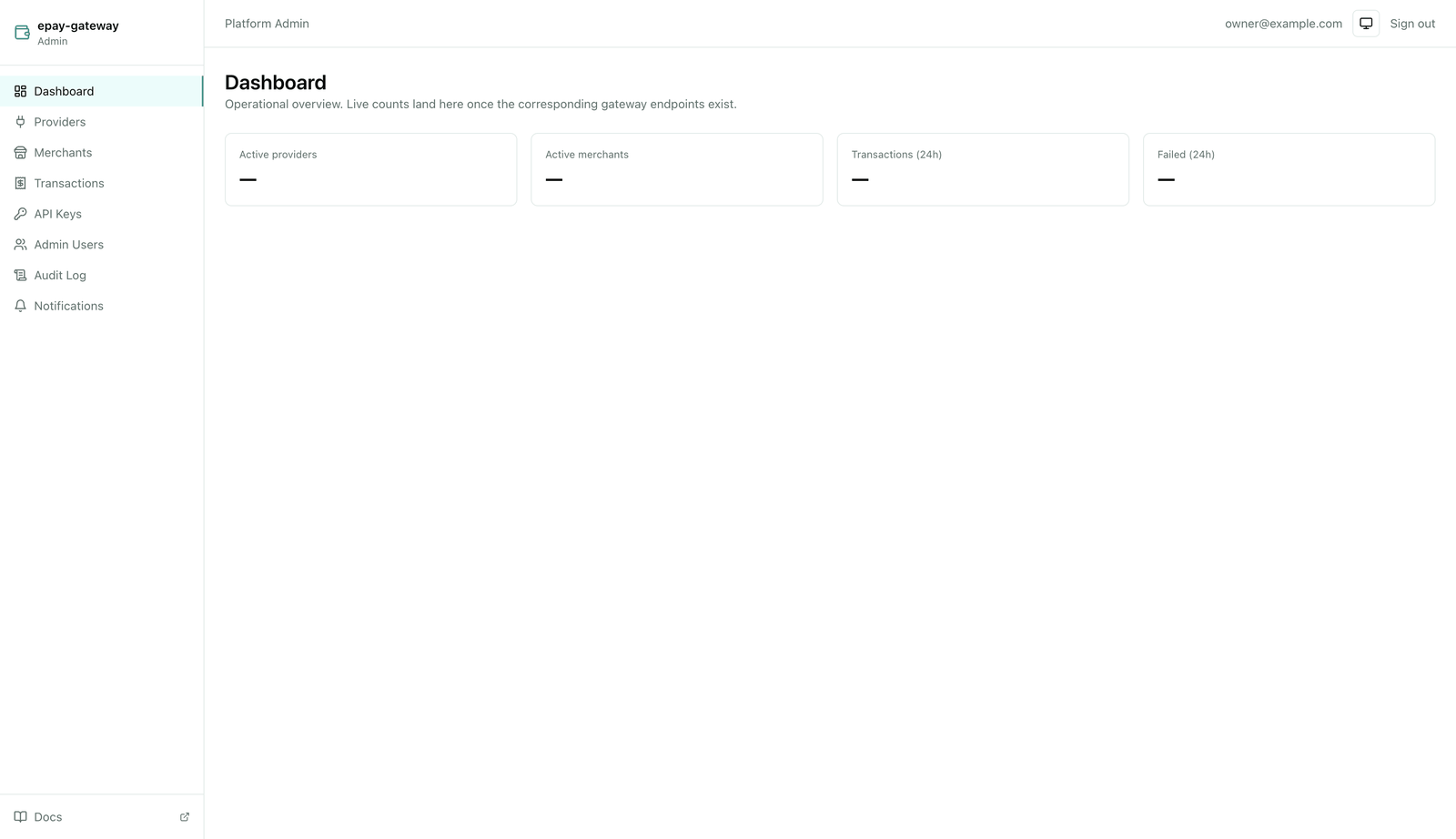The height and width of the screenshot is (839, 1456).
Task: Select the Active merchants card
Action: point(677,169)
